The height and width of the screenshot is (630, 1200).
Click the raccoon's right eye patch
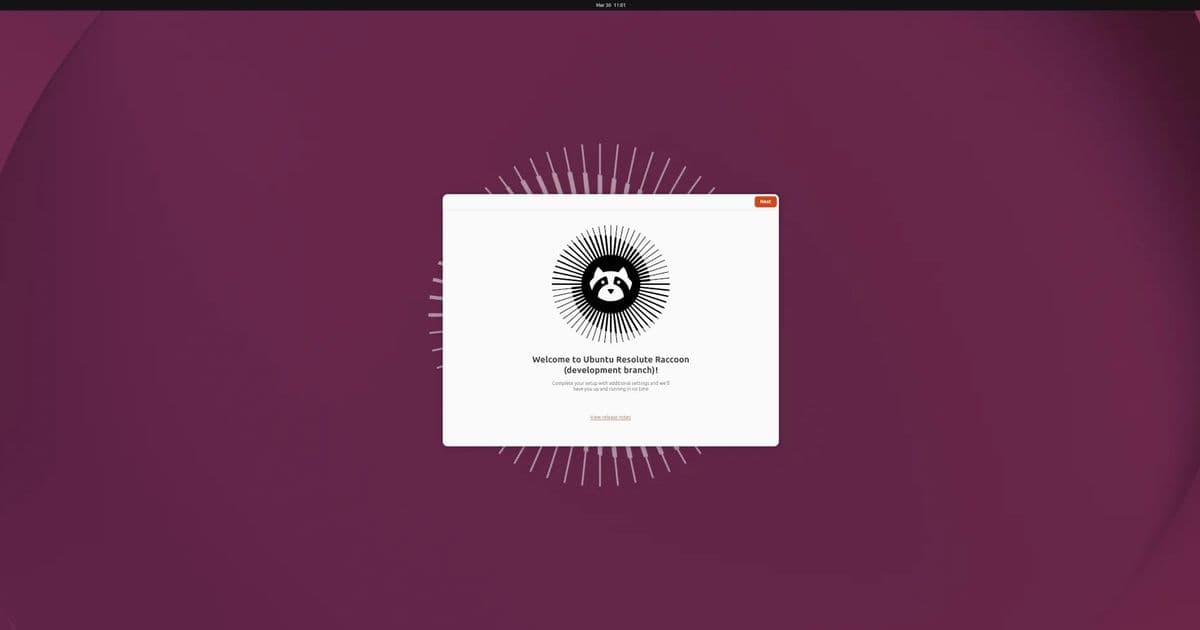(621, 280)
